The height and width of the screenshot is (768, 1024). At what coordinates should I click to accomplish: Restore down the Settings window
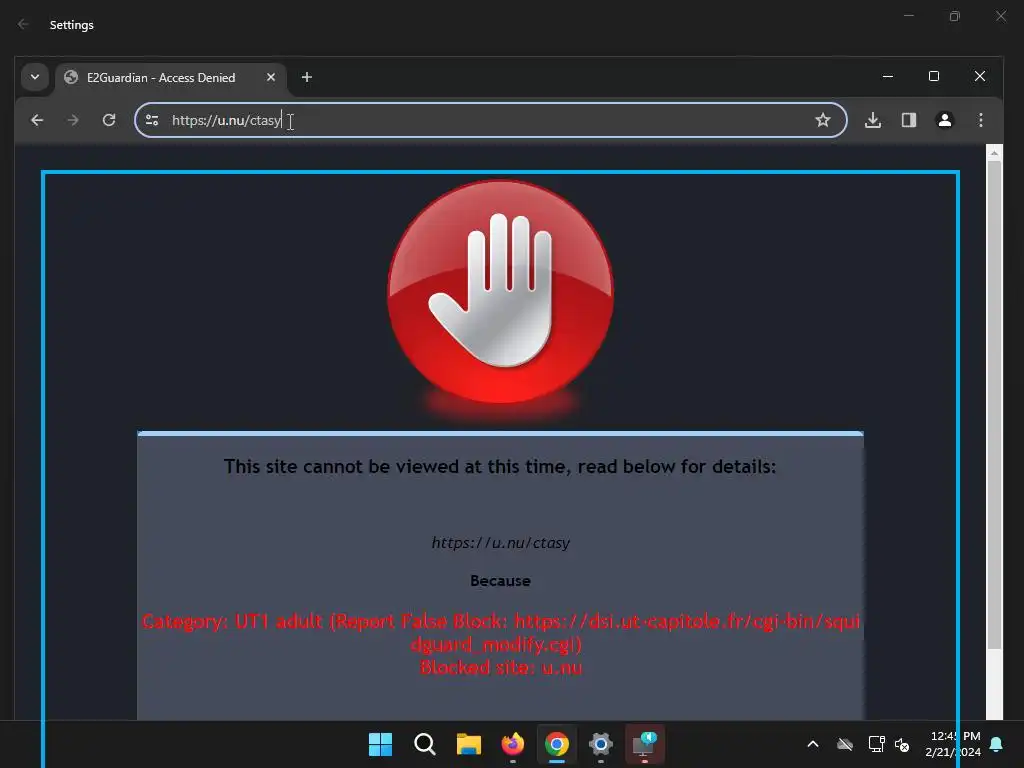click(x=955, y=16)
